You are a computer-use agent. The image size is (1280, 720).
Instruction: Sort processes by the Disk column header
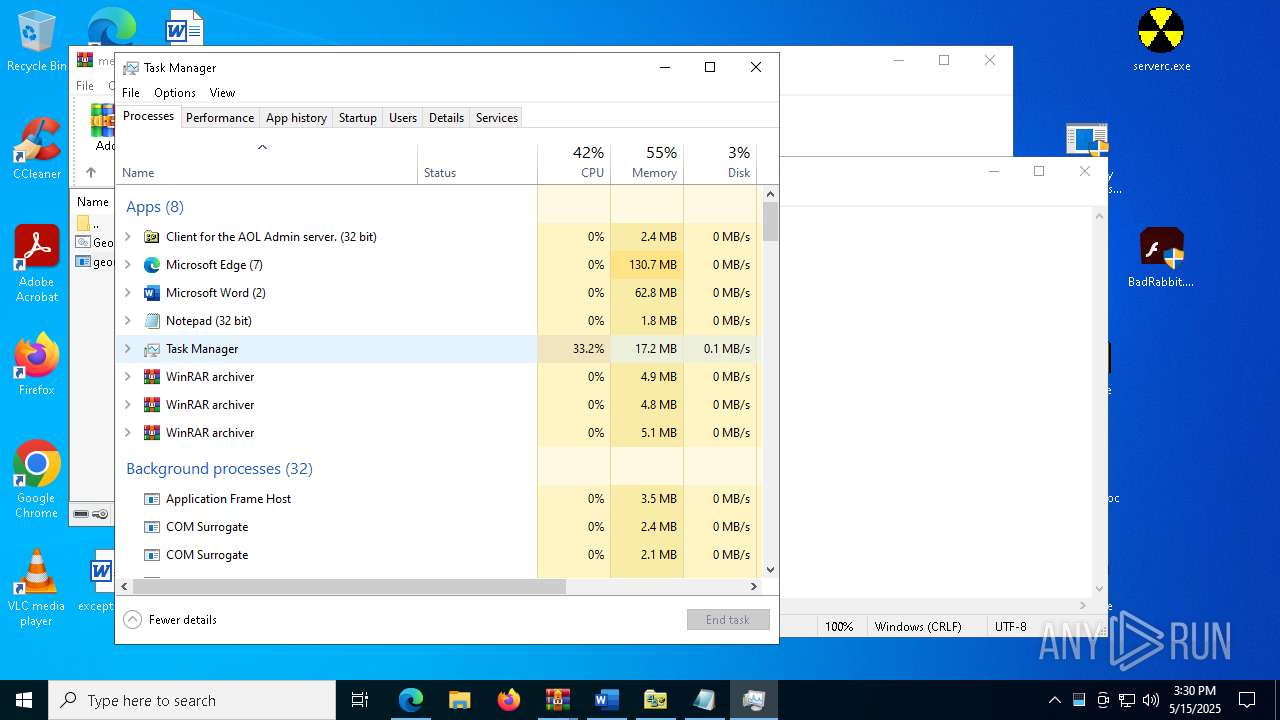coord(720,164)
